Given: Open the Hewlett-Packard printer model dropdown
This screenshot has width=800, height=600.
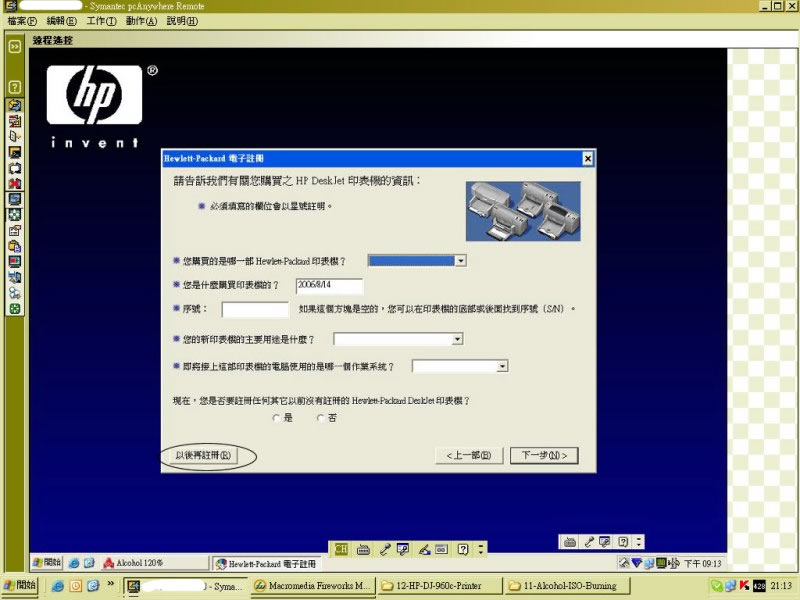Looking at the screenshot, I should (x=460, y=261).
